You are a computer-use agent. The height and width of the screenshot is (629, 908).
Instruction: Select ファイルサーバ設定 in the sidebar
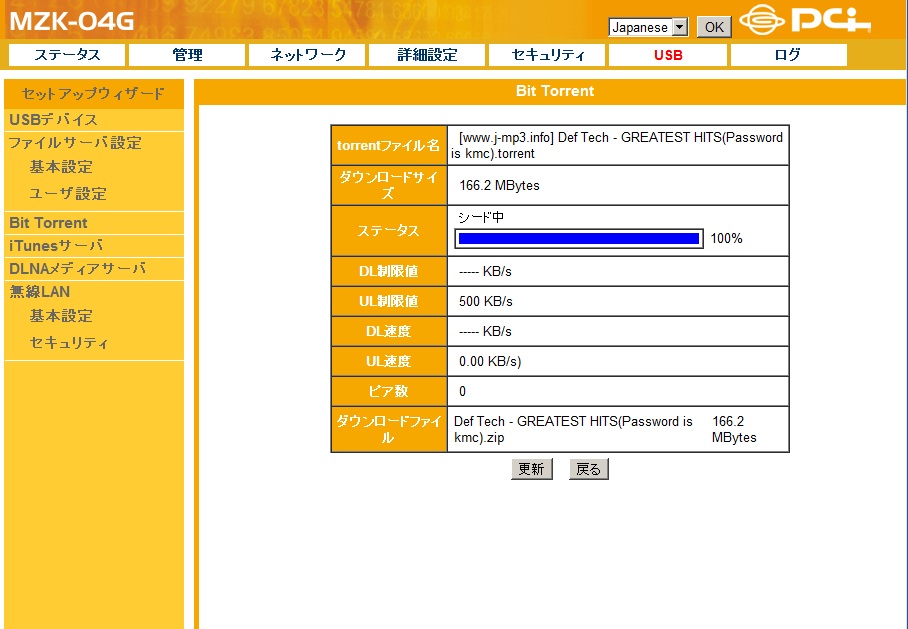pyautogui.click(x=75, y=142)
